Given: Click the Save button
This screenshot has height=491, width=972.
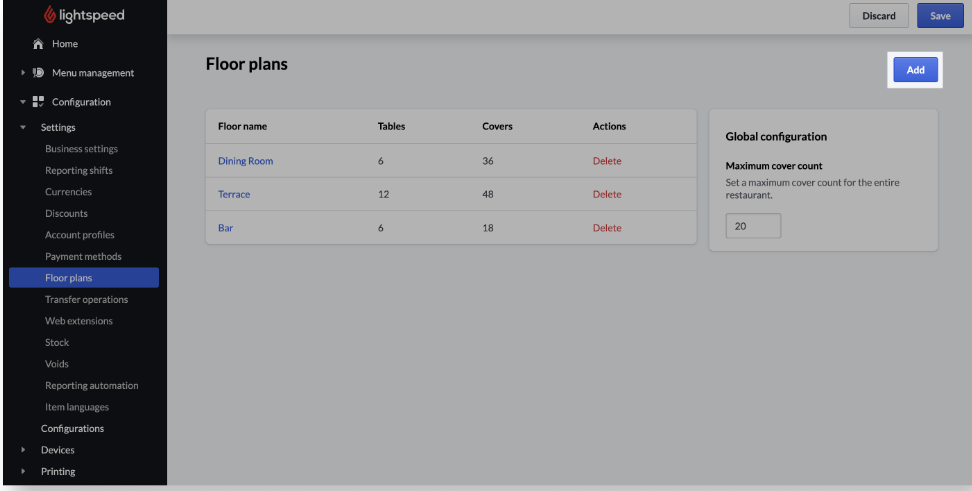Looking at the screenshot, I should pos(940,16).
